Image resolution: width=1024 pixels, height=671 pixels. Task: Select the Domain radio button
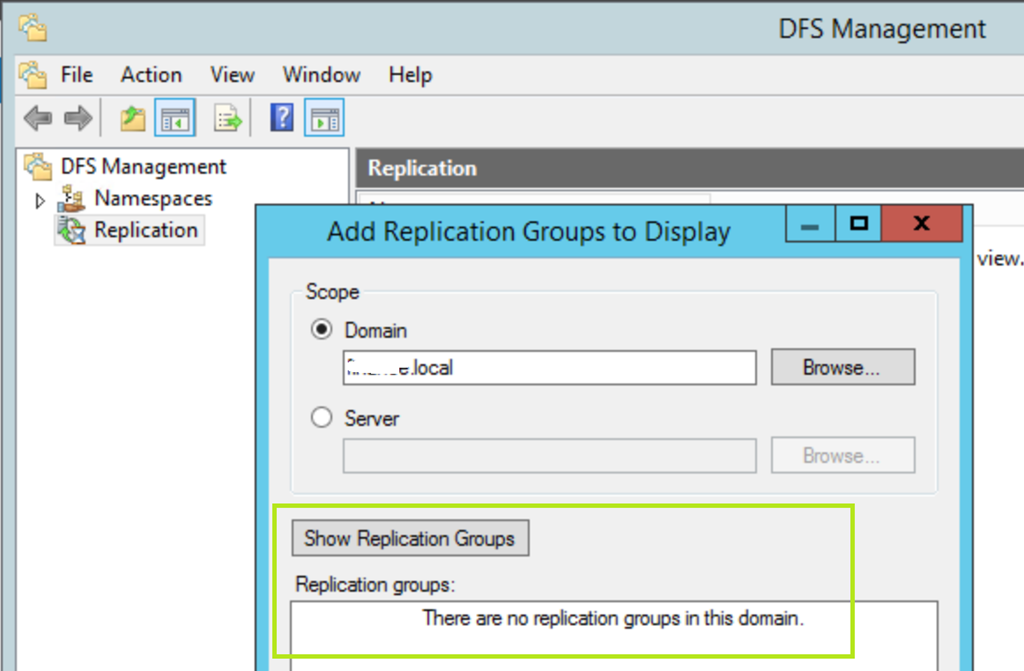322,330
